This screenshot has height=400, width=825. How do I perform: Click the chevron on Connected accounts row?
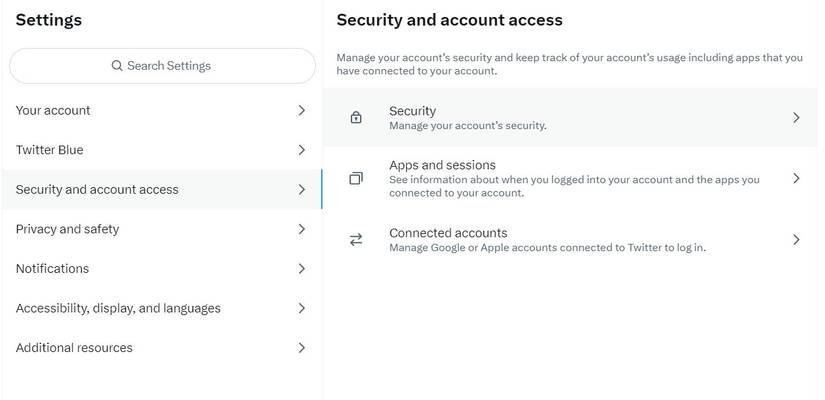[796, 240]
